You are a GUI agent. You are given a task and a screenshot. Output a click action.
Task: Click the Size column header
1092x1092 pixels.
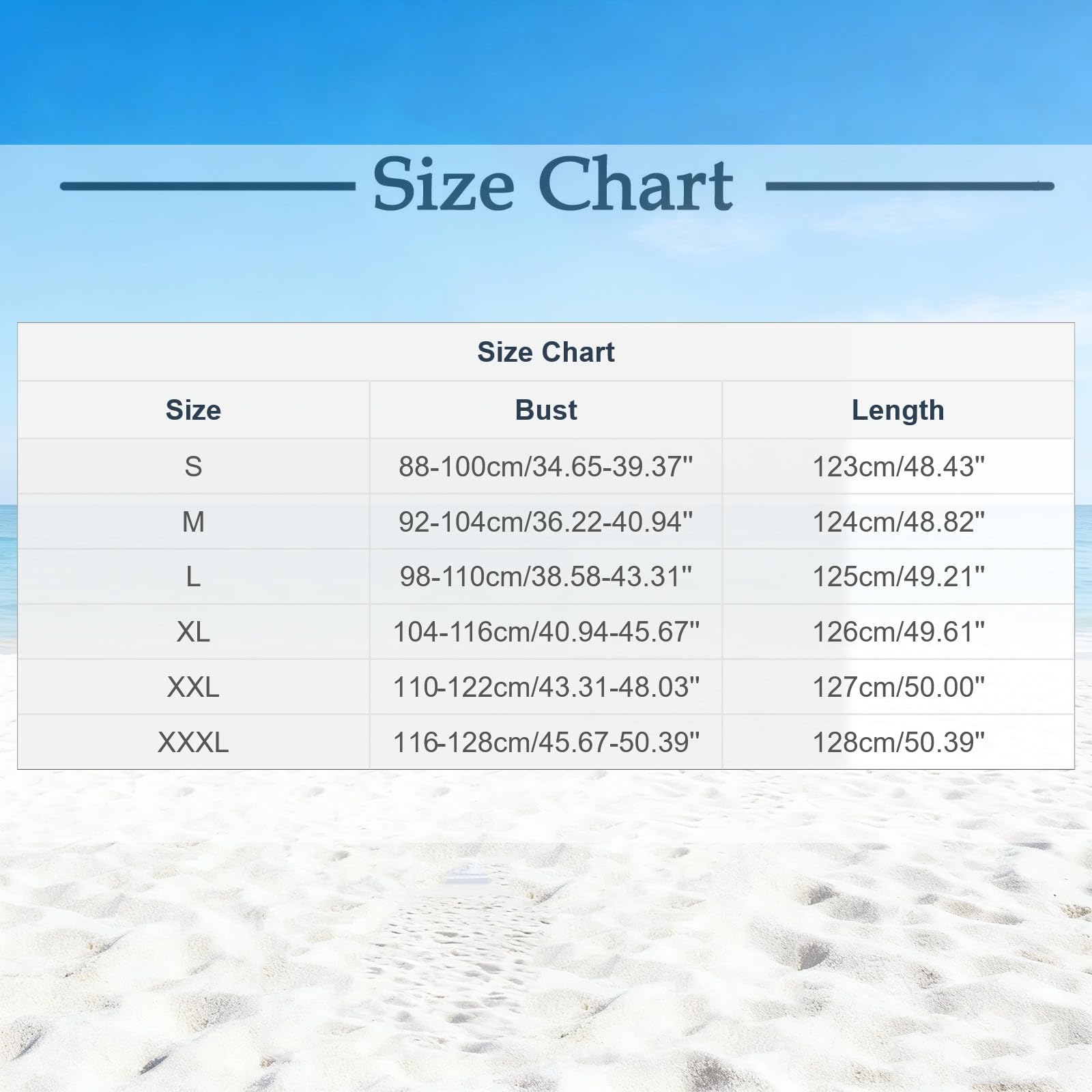point(193,410)
